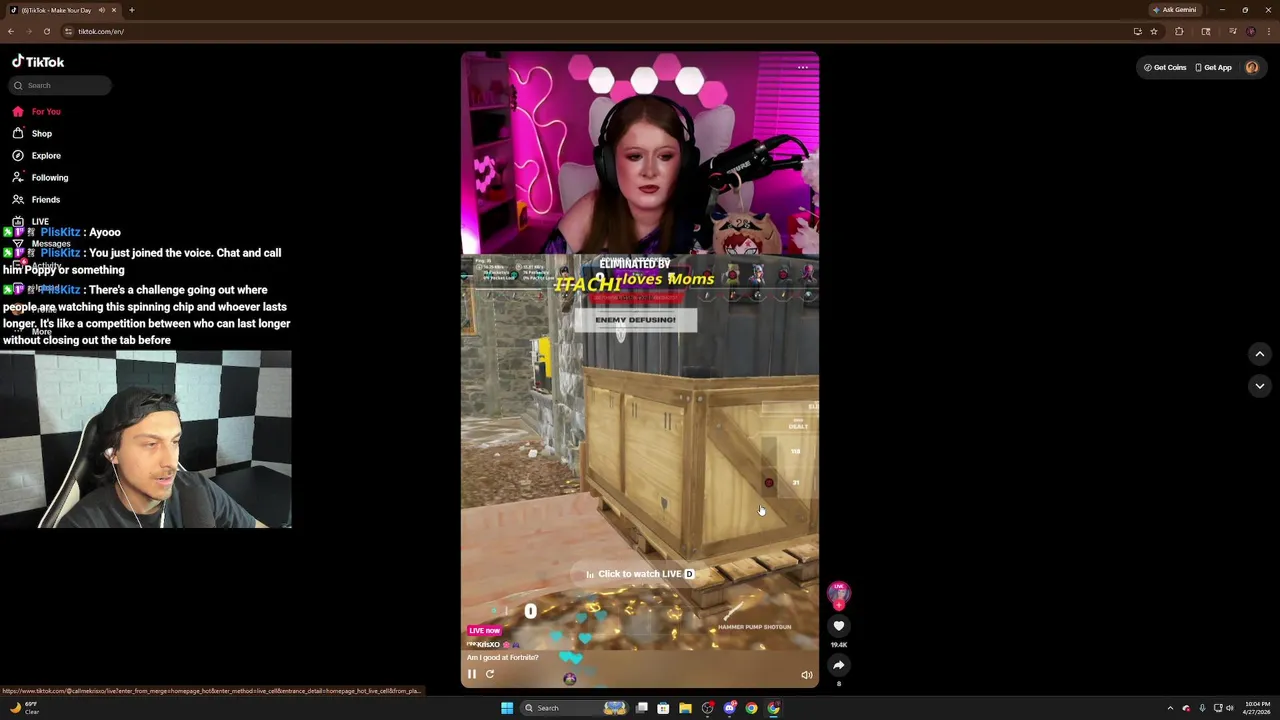Go to the next video with down arrow
1280x720 pixels.
pos(1260,386)
